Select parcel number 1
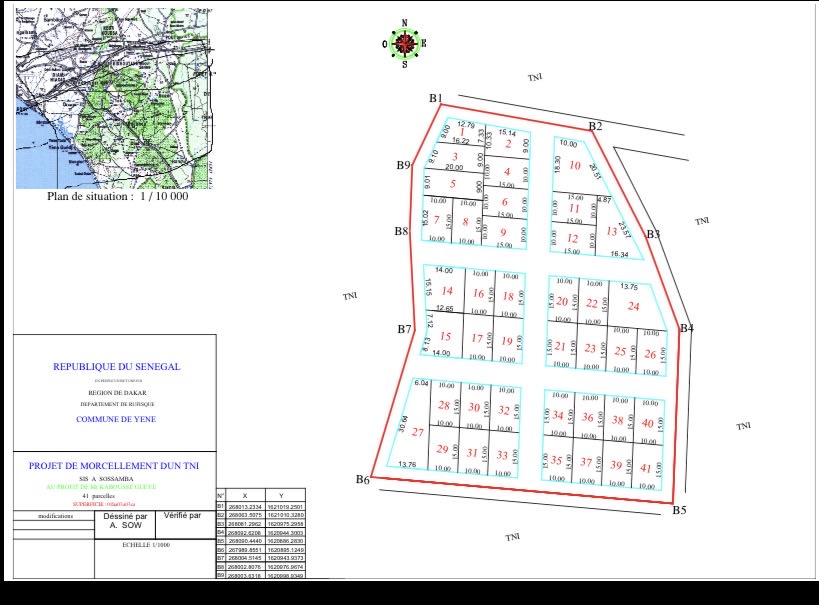This screenshot has height=605, width=819. pos(463,133)
